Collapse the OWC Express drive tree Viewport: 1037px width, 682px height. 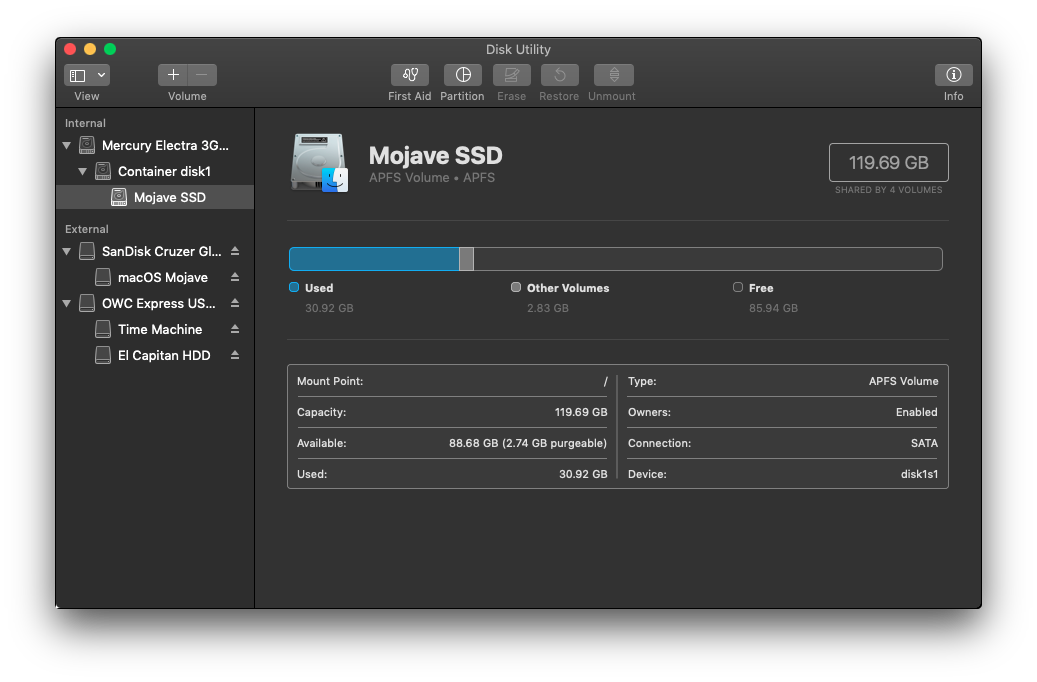click(x=67, y=304)
